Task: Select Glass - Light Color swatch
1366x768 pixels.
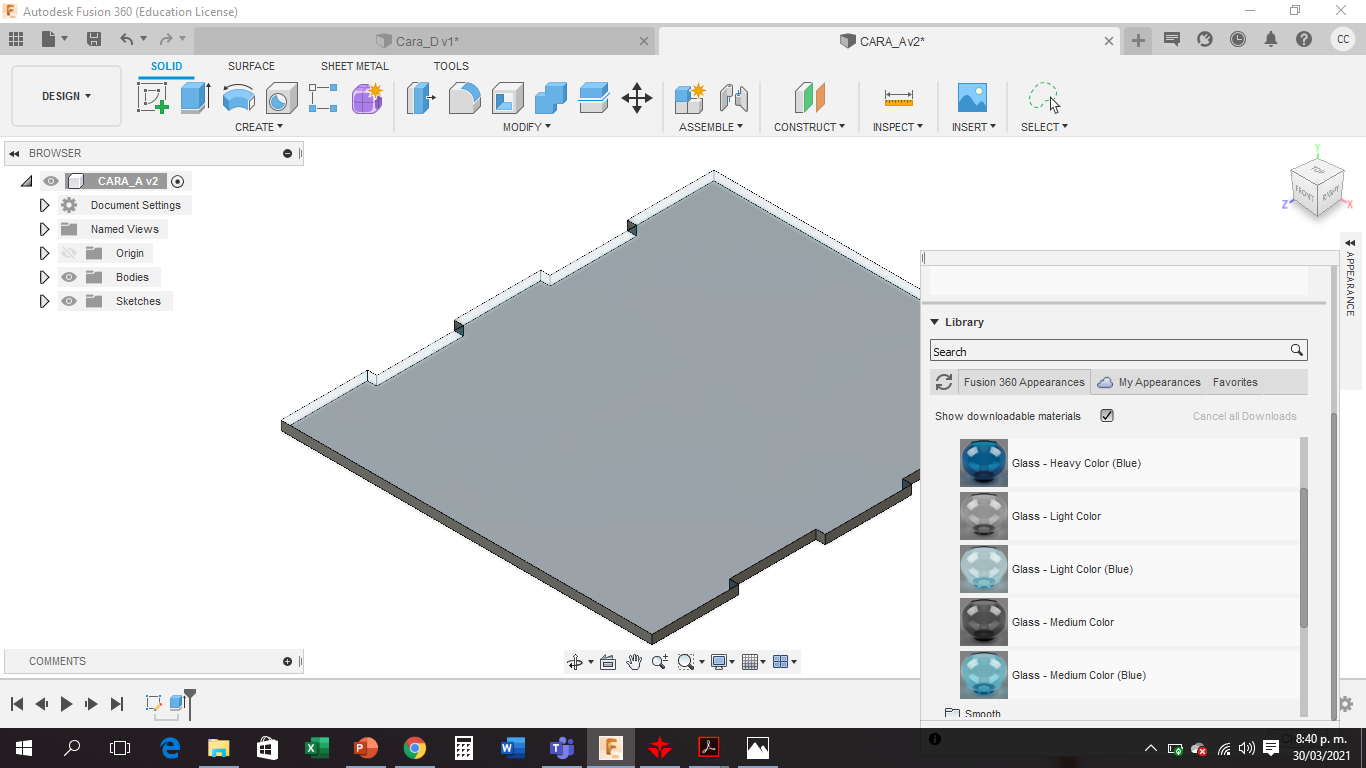Action: (984, 516)
